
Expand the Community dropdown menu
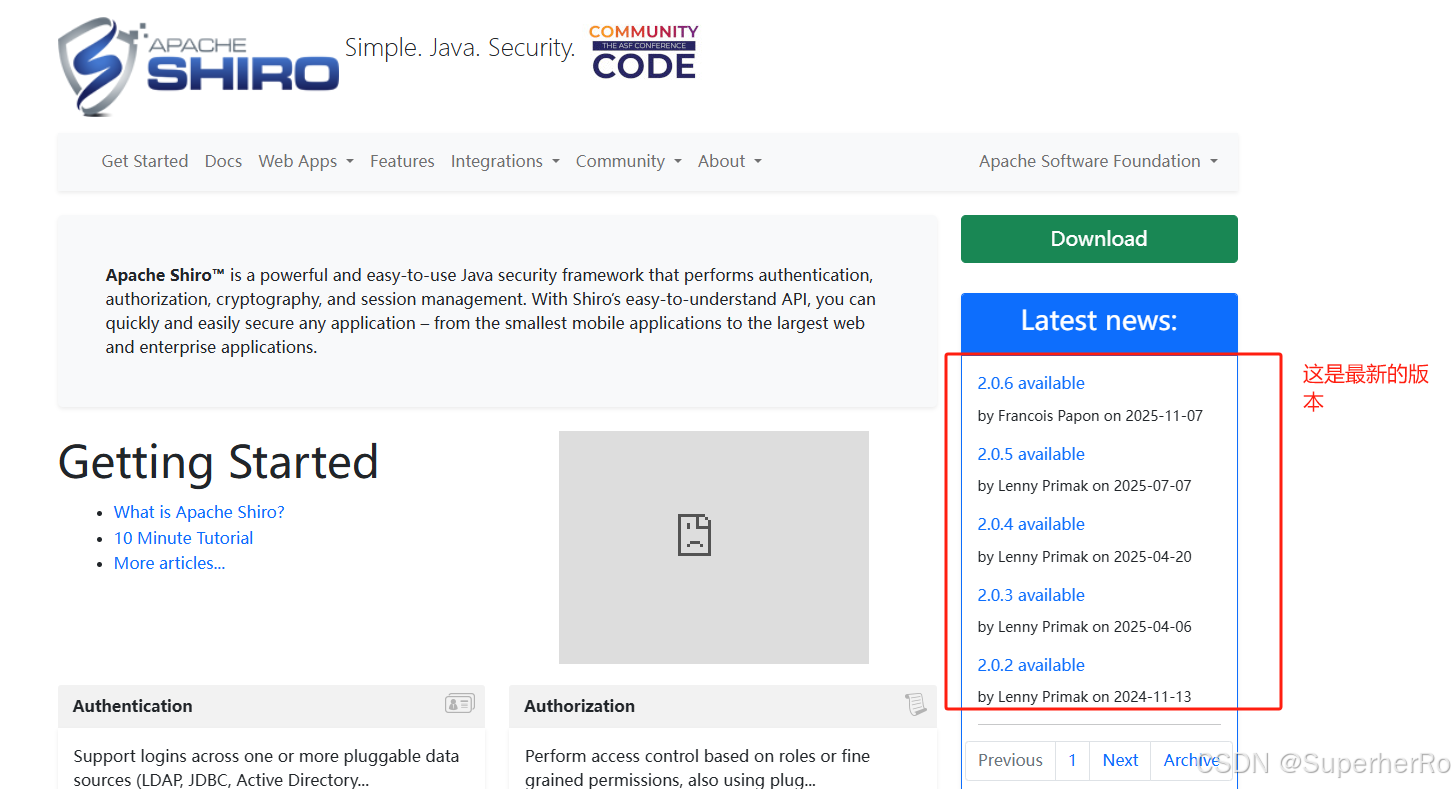629,161
